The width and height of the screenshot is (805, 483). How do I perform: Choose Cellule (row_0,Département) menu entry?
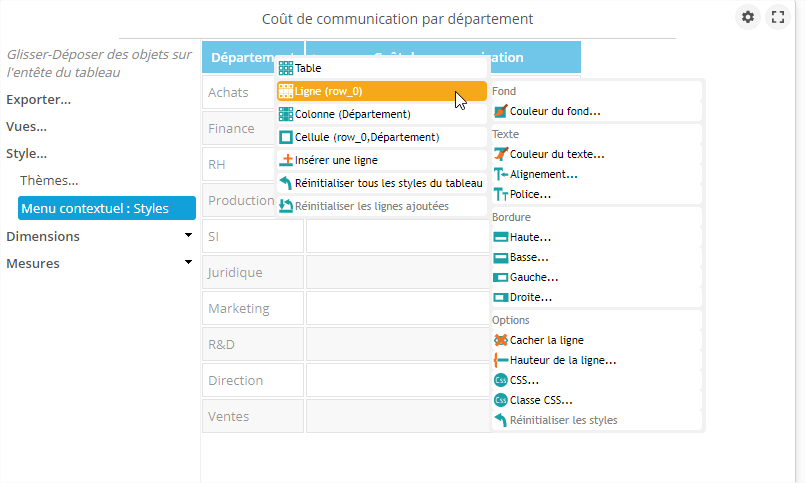point(367,137)
